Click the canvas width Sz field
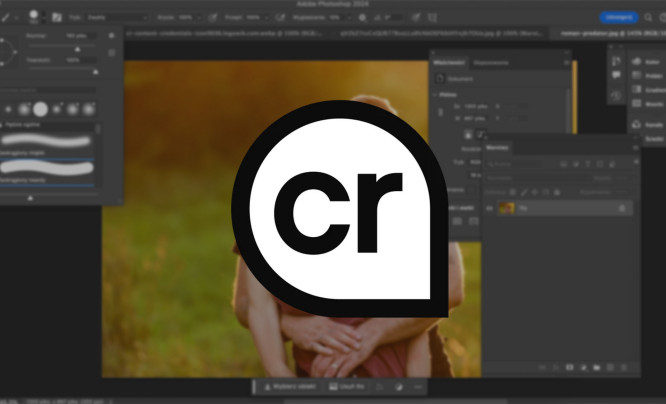This screenshot has width=666, height=404. coord(475,106)
